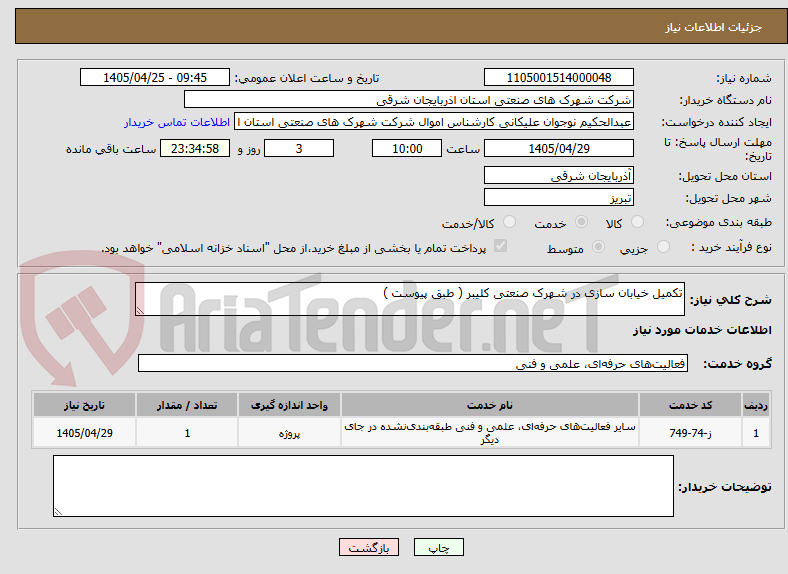Click the نام خدمت column header
Screen dimensions: 788x574
click(x=489, y=405)
